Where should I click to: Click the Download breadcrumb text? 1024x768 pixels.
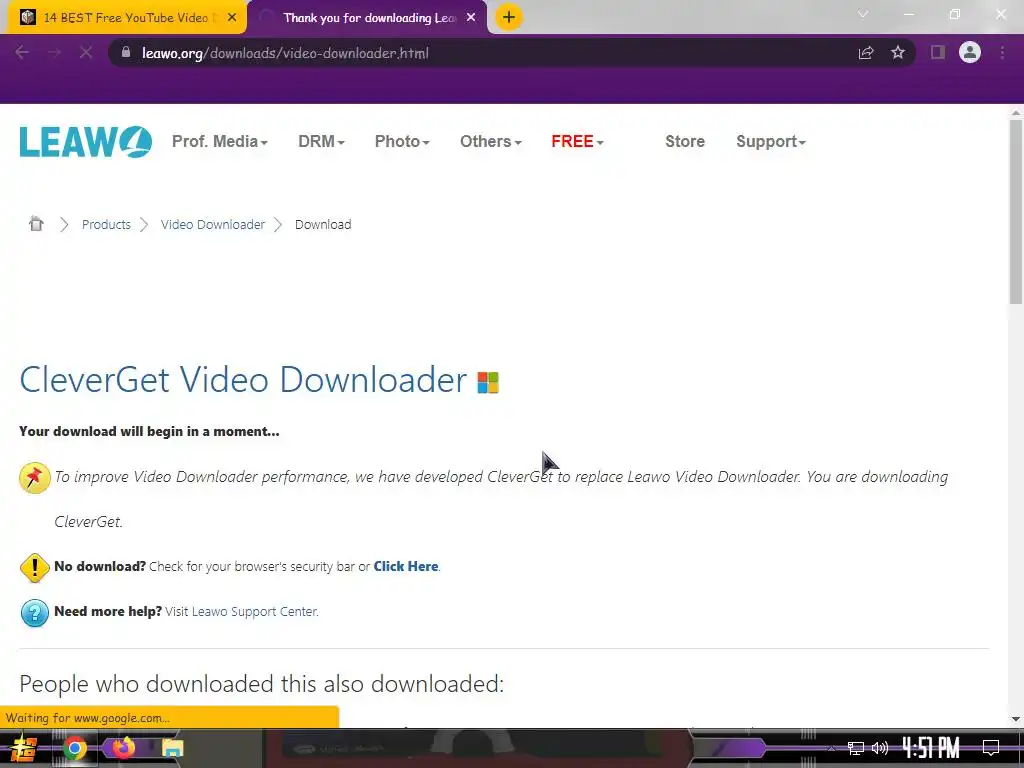323,225
